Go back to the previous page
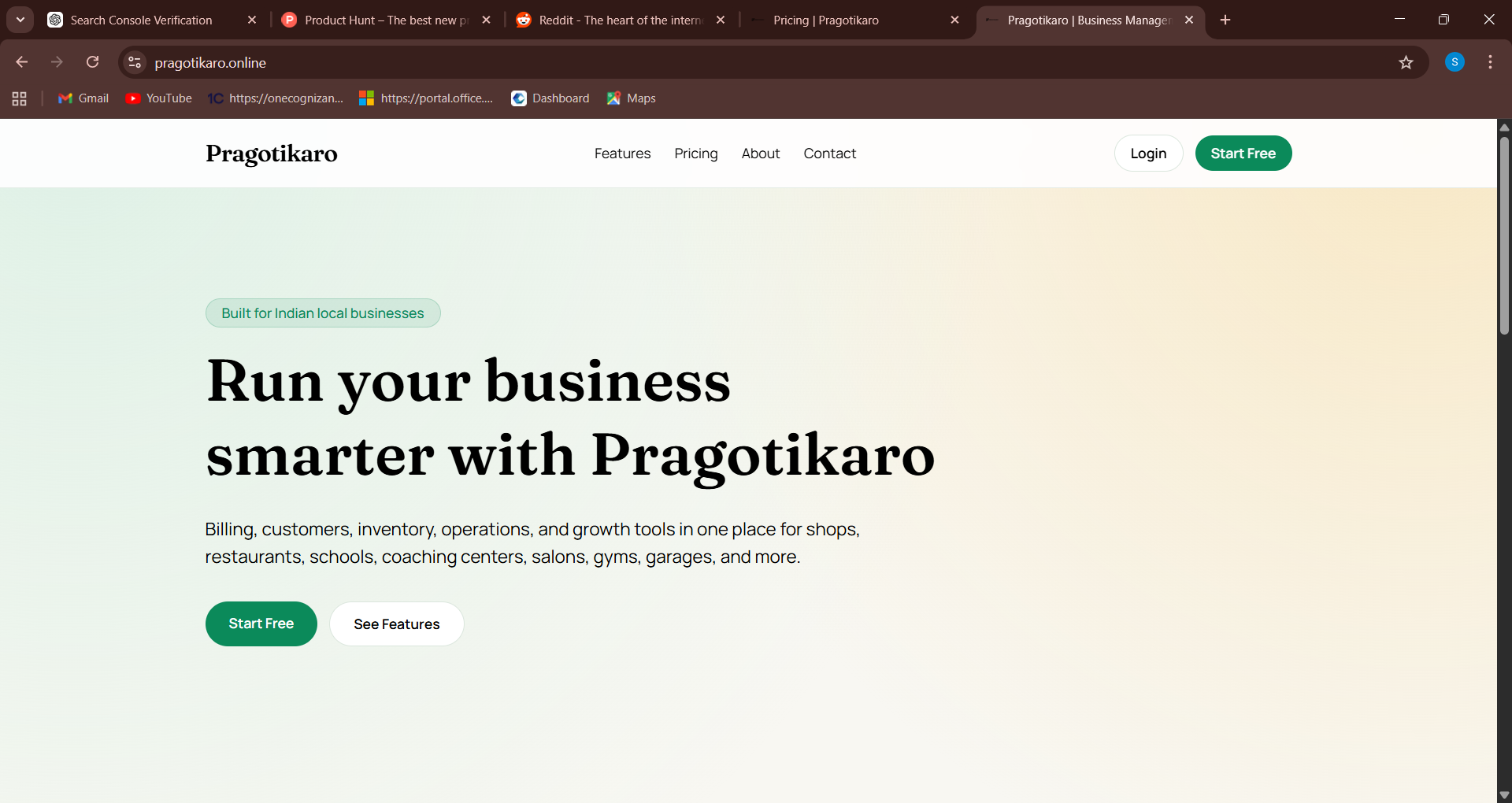This screenshot has height=803, width=1512. [21, 62]
